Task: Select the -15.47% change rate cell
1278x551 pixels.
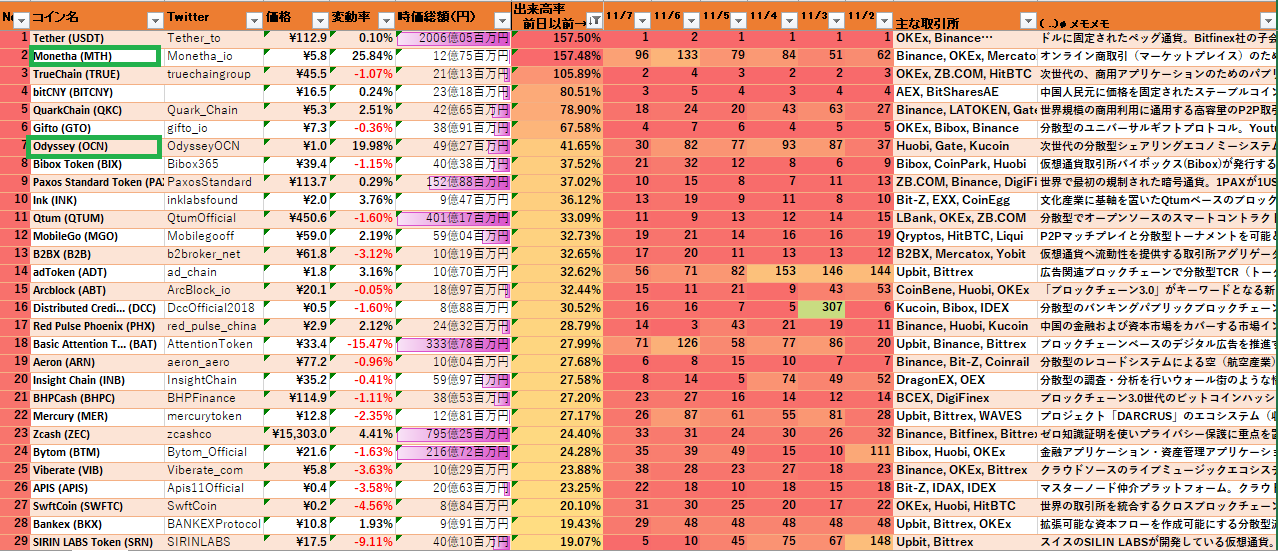Action: click(x=362, y=344)
